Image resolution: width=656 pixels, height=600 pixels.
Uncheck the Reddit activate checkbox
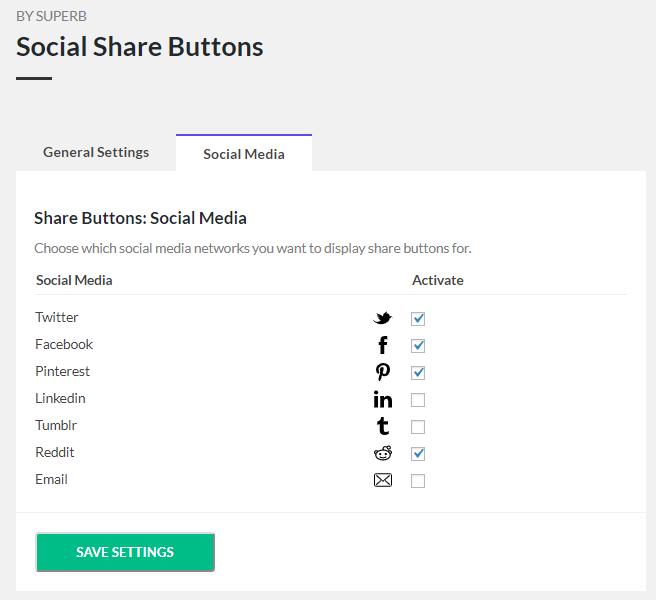418,454
